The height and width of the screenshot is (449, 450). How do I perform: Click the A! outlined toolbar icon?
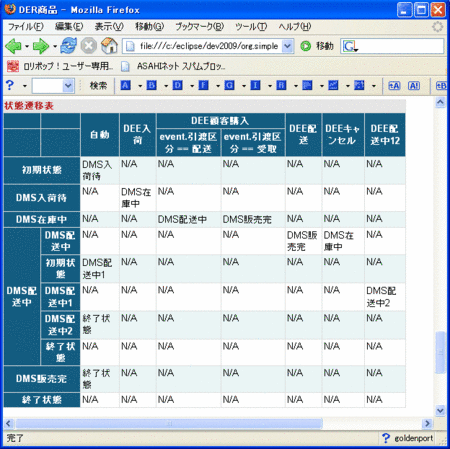click(x=414, y=86)
